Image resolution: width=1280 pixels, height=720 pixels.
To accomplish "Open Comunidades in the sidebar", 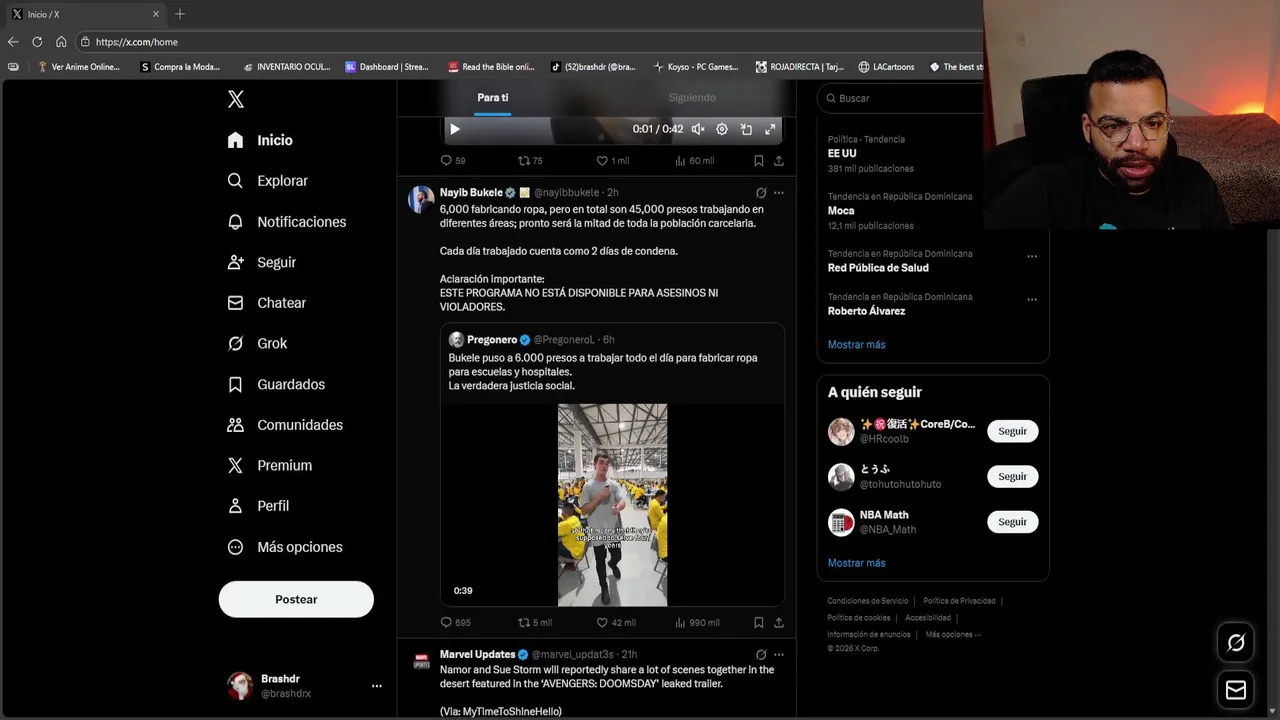I will [285, 425].
